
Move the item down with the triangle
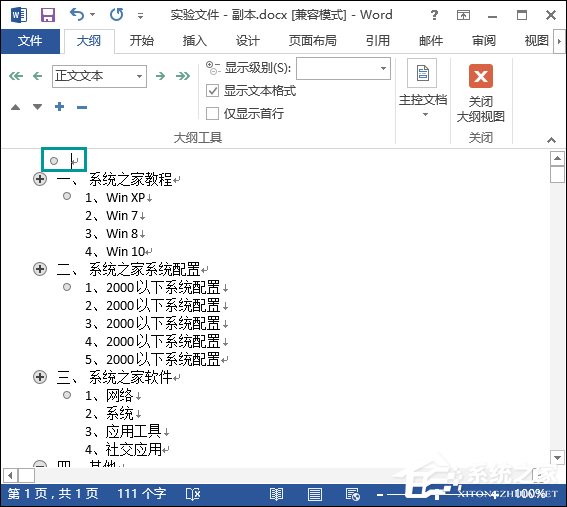click(37, 107)
